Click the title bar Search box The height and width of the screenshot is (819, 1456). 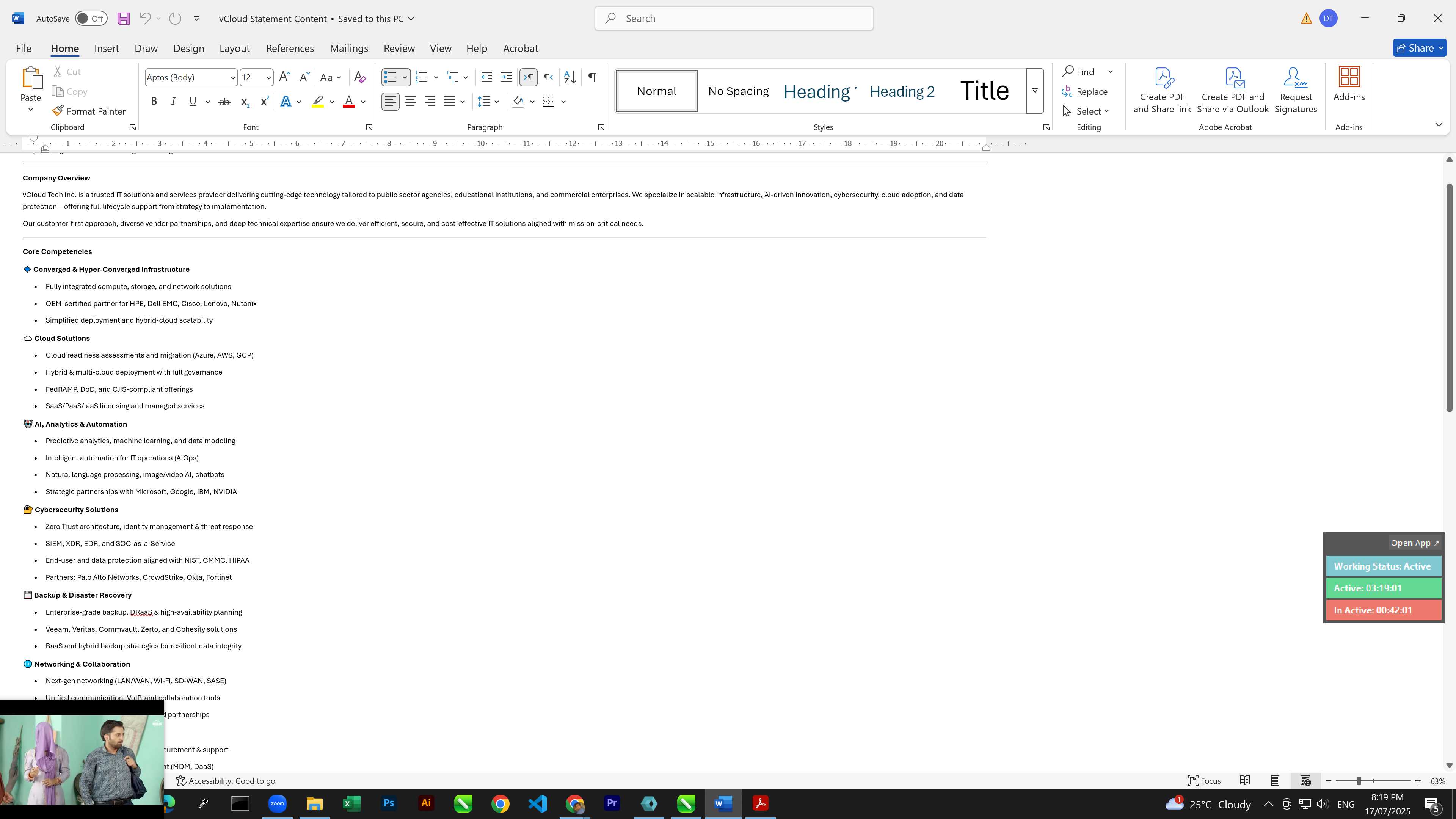tap(734, 19)
